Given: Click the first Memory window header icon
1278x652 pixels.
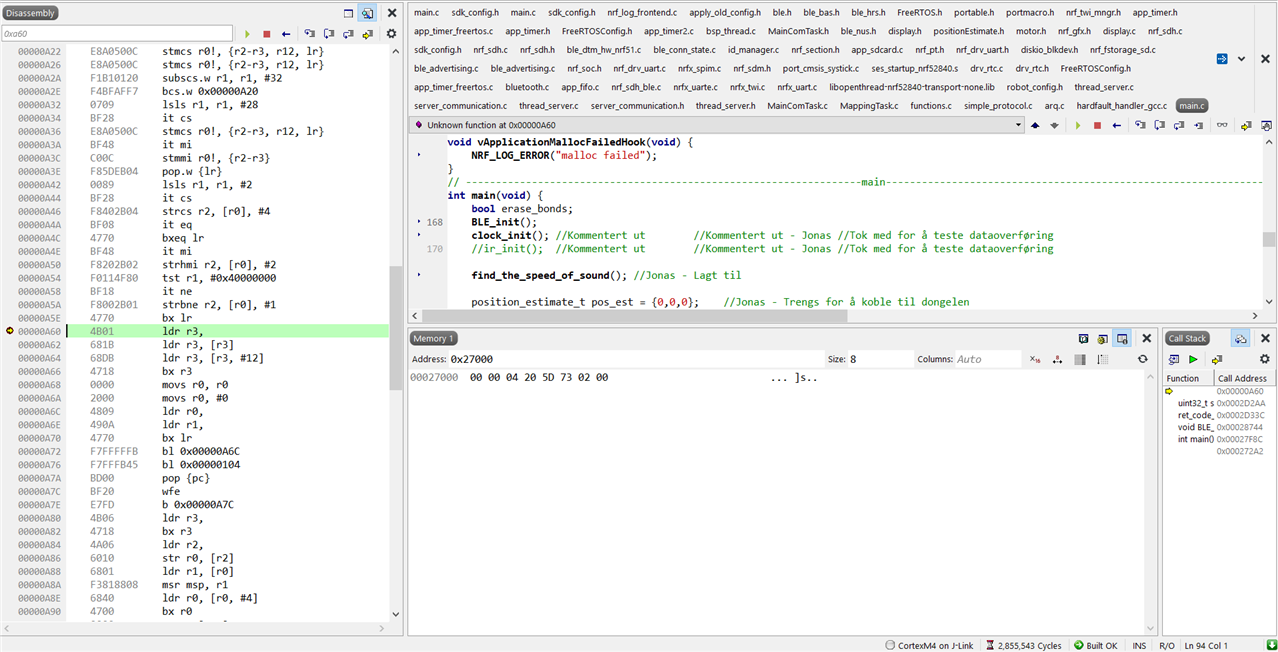Looking at the screenshot, I should point(1083,338).
